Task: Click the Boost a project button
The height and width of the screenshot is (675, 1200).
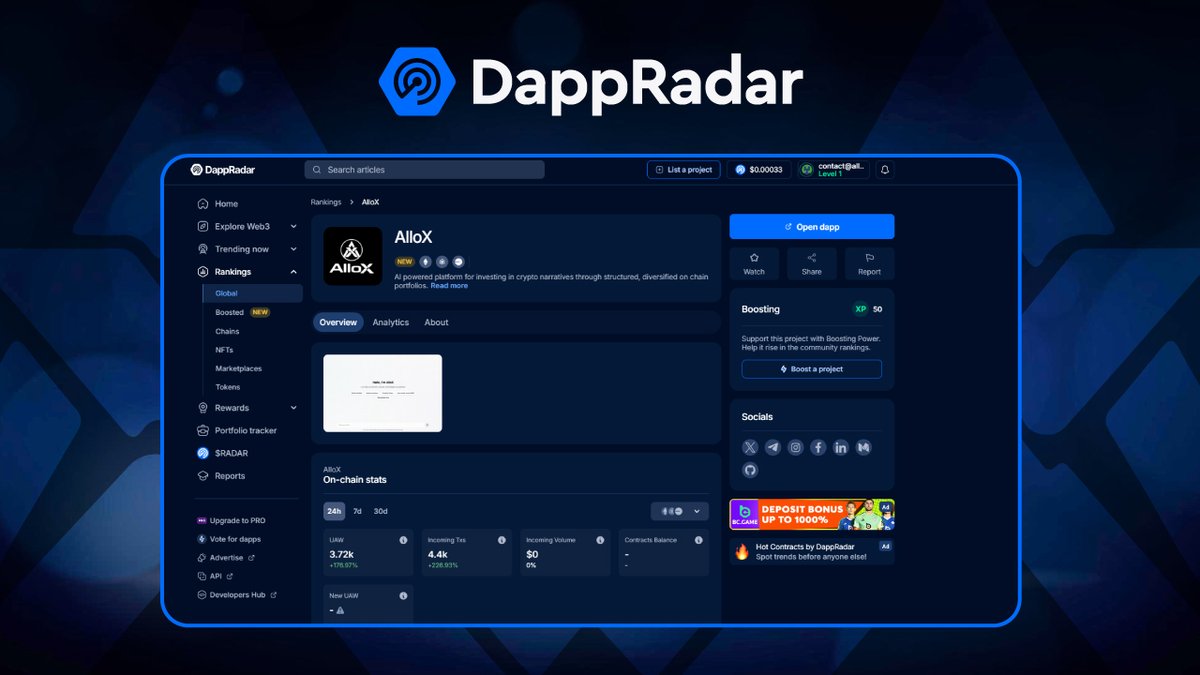Action: coord(812,369)
